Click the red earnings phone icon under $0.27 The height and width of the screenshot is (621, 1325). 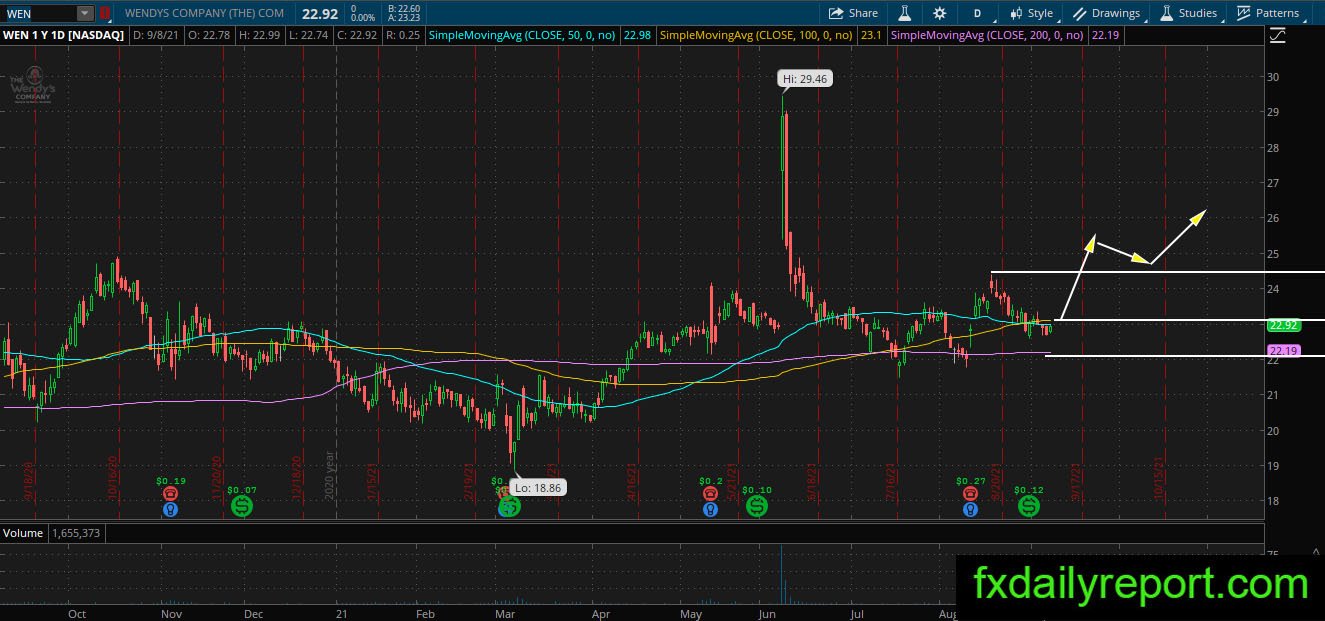tap(970, 494)
